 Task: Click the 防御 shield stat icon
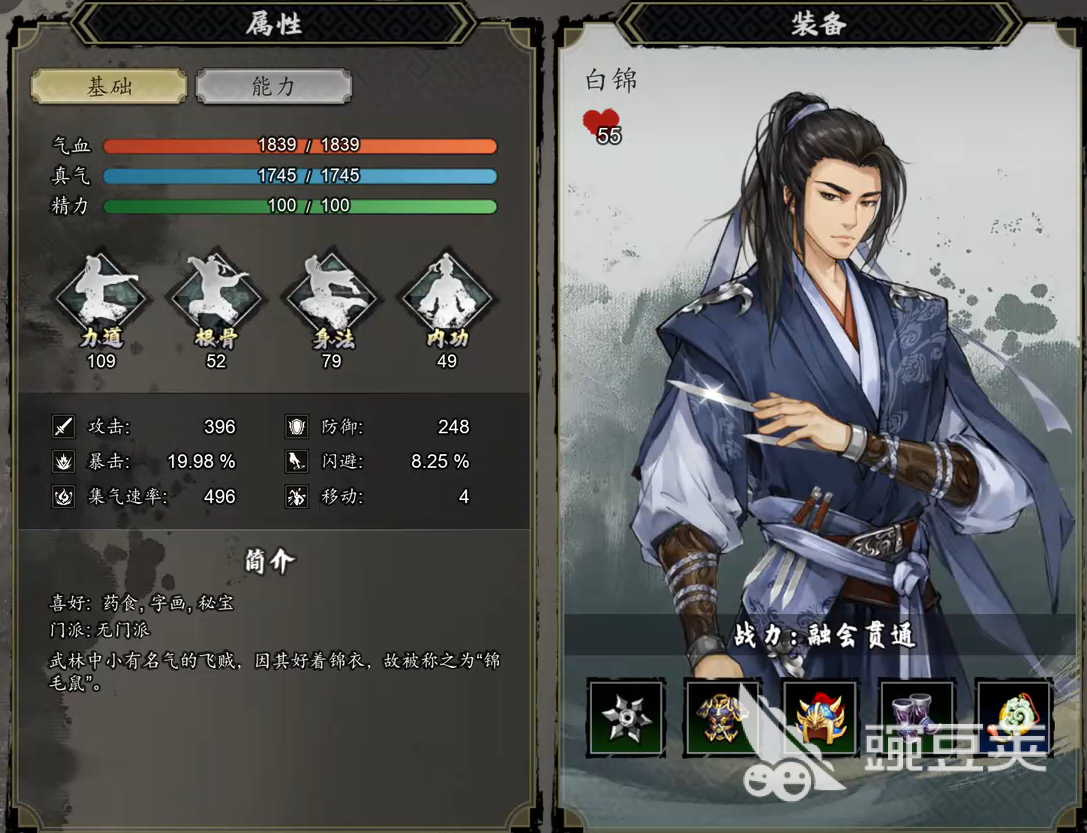pyautogui.click(x=297, y=426)
